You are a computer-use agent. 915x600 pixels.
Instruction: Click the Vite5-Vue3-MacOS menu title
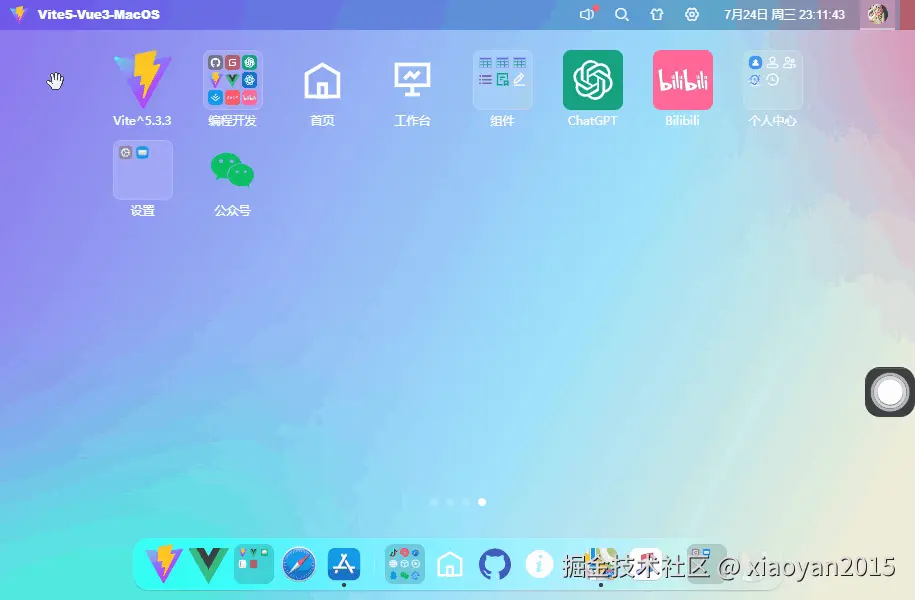point(97,14)
